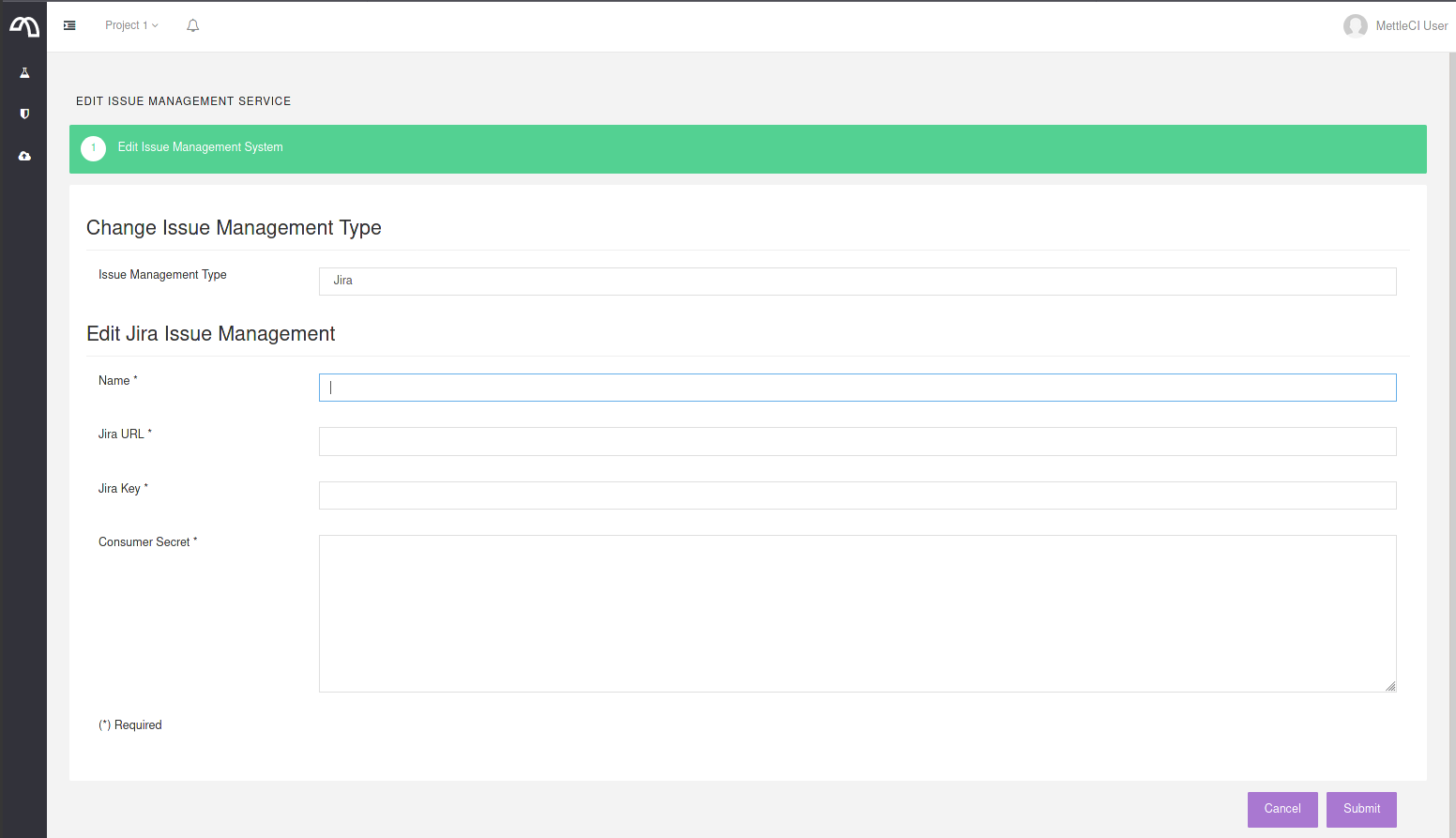The height and width of the screenshot is (838, 1456).
Task: Click the MettleCI logo in sidebar
Action: pos(24,27)
